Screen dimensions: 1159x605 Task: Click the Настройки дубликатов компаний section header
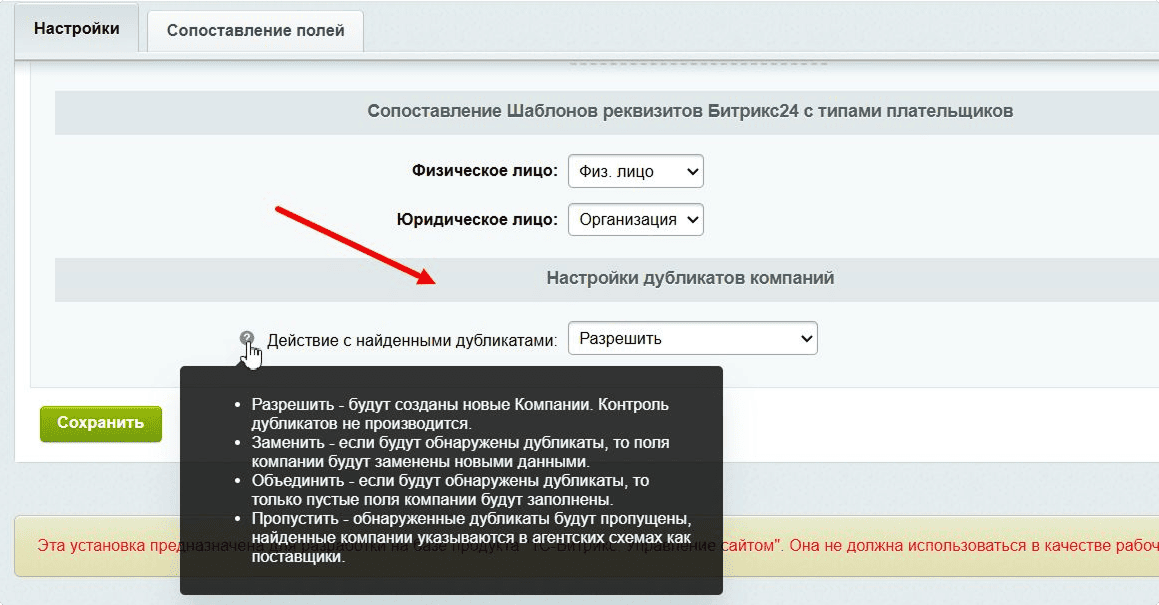click(x=690, y=278)
